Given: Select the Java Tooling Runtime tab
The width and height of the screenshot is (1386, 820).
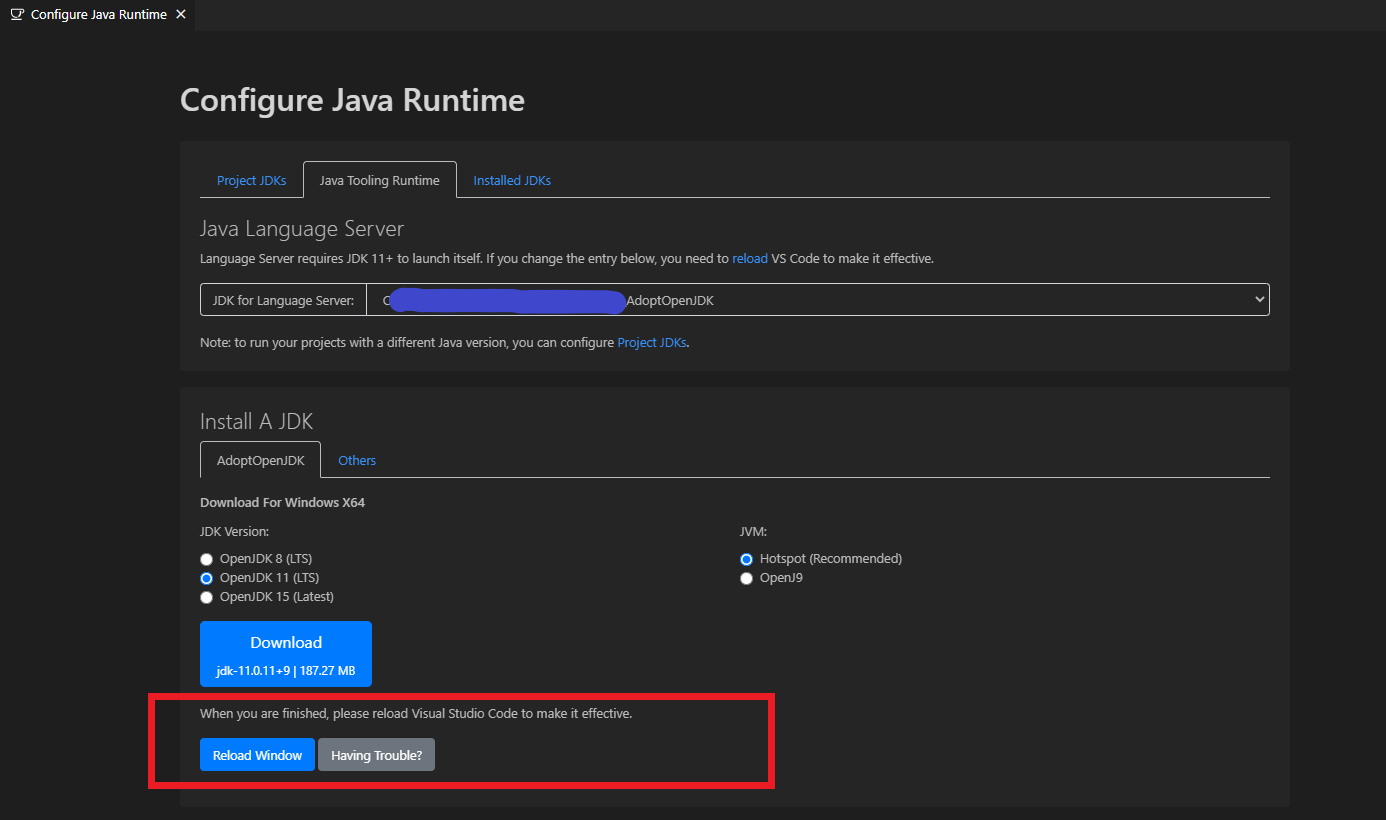Looking at the screenshot, I should pos(379,181).
